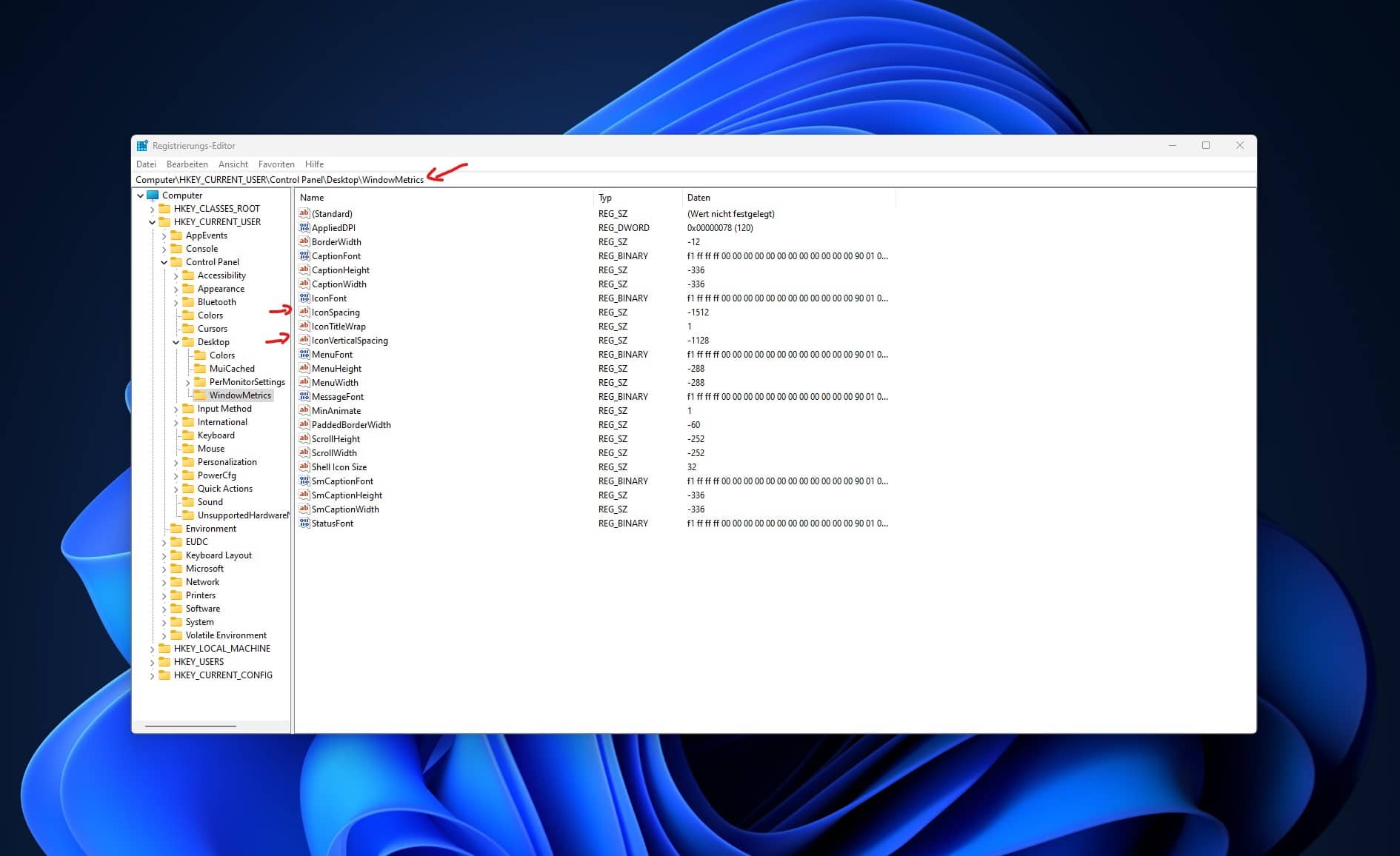This screenshot has height=856, width=1400.
Task: Open the Favoriten menu
Action: [276, 164]
